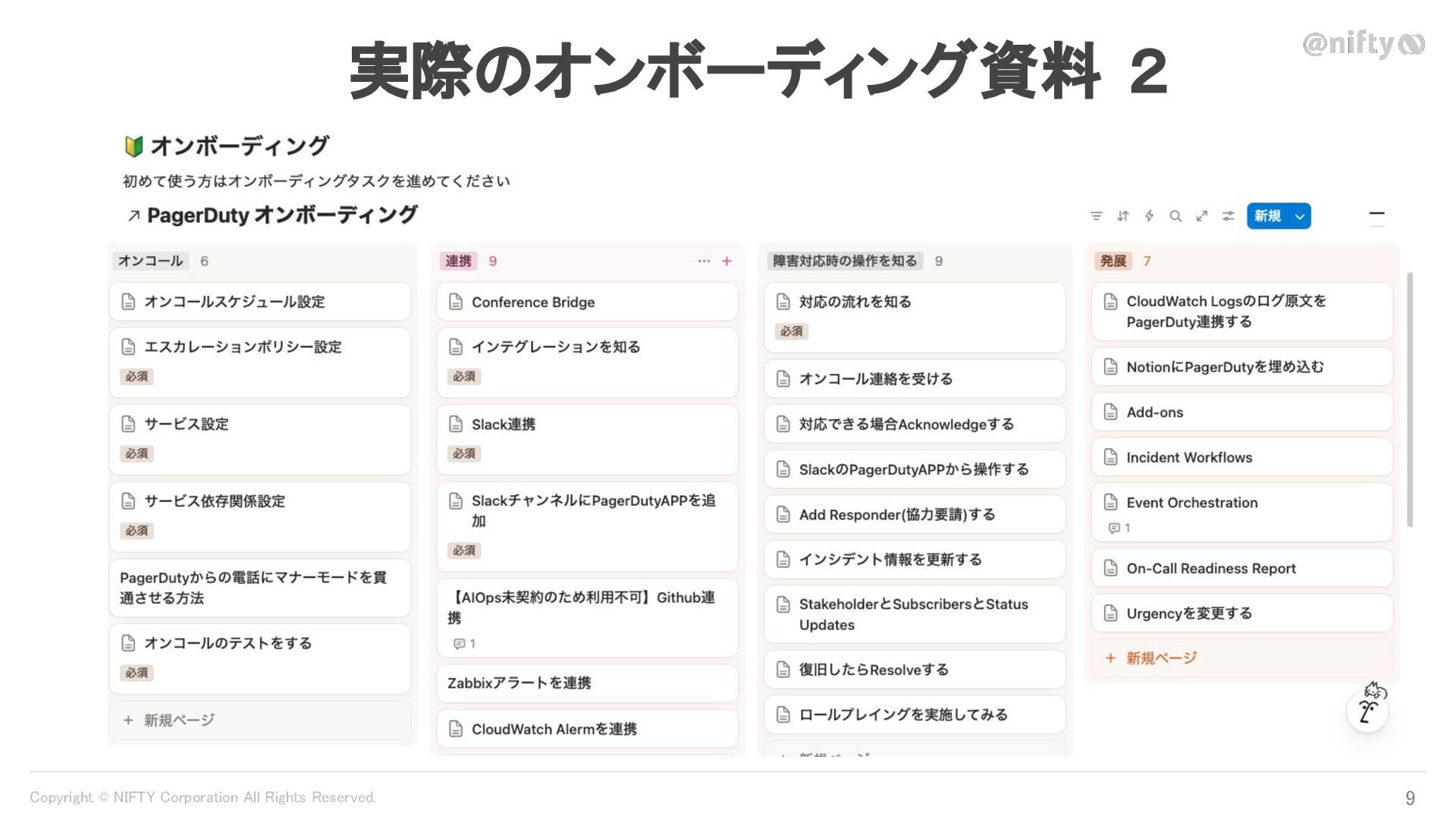Select the オンコール group label
The image size is (1456, 819).
coord(150,261)
